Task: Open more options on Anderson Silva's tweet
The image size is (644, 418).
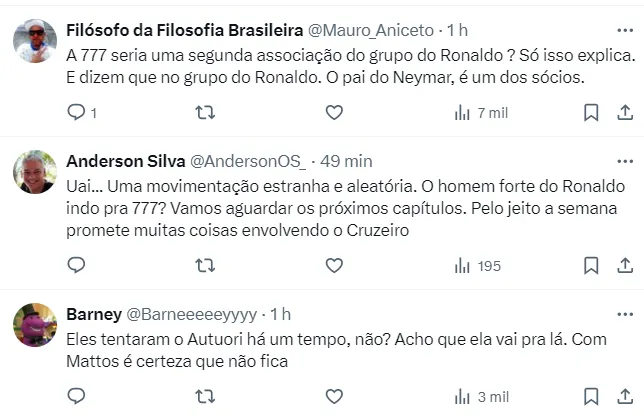Action: click(x=625, y=160)
